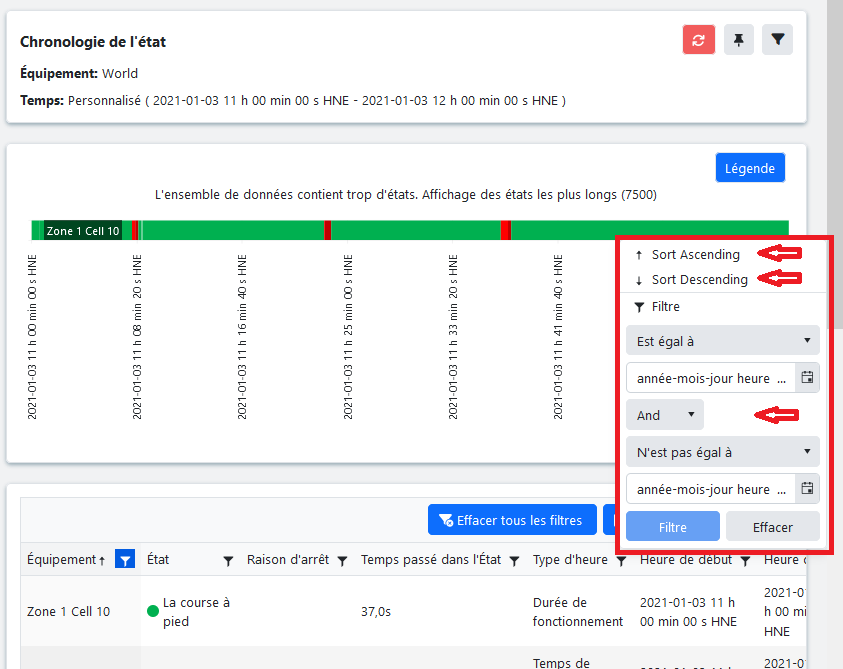843x669 pixels.
Task: Open the second date calendar picker icon
Action: [808, 489]
